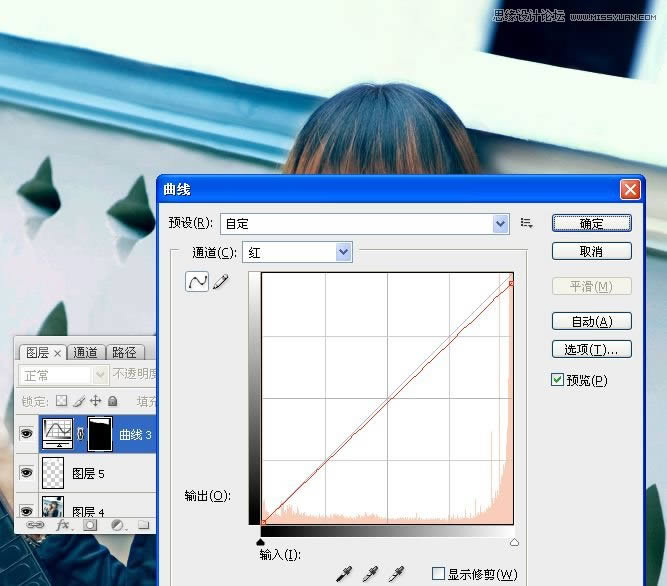Click the link layers icon
The height and width of the screenshot is (586, 667).
coord(35,524)
